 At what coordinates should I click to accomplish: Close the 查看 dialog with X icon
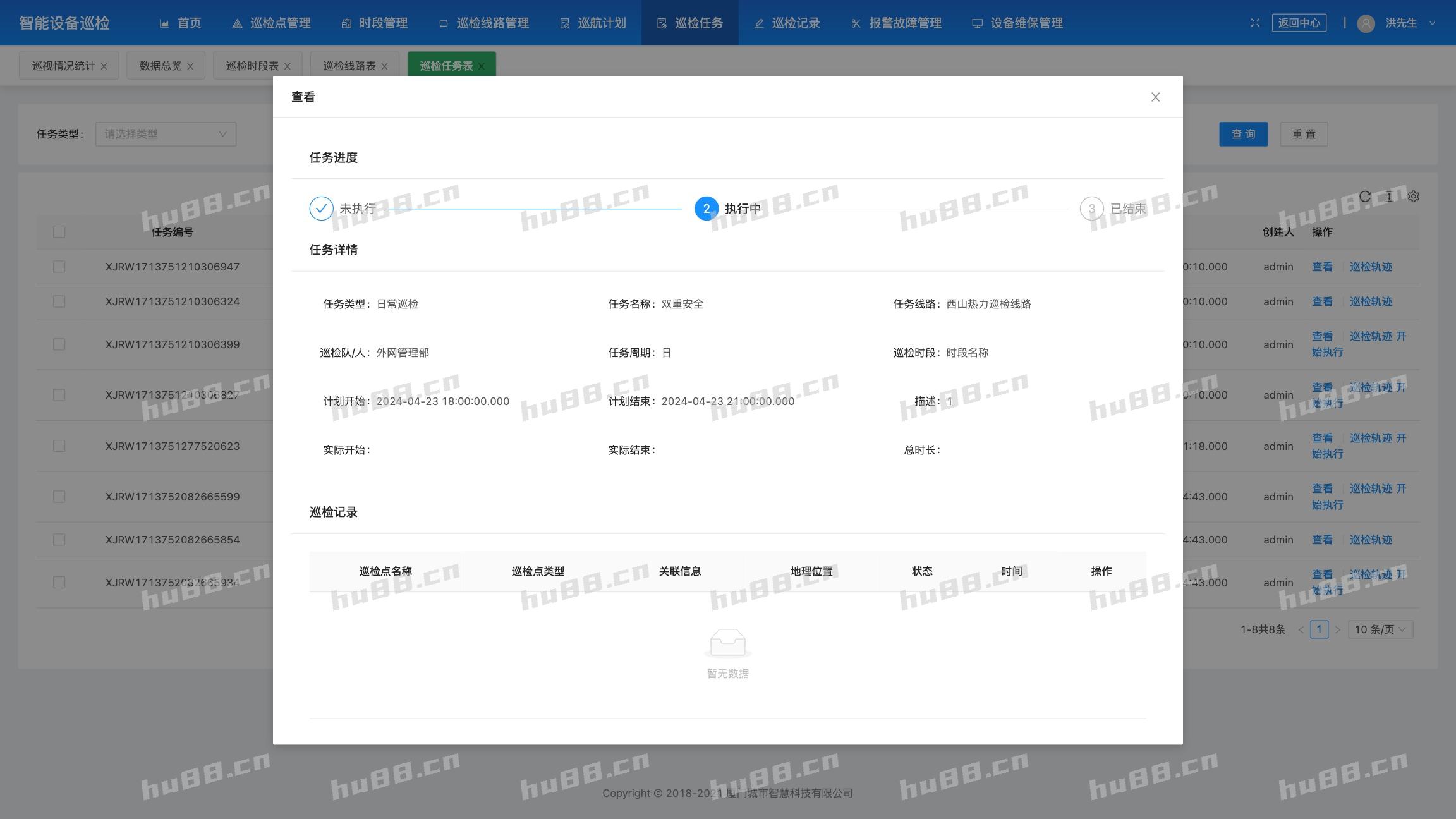coord(1155,97)
